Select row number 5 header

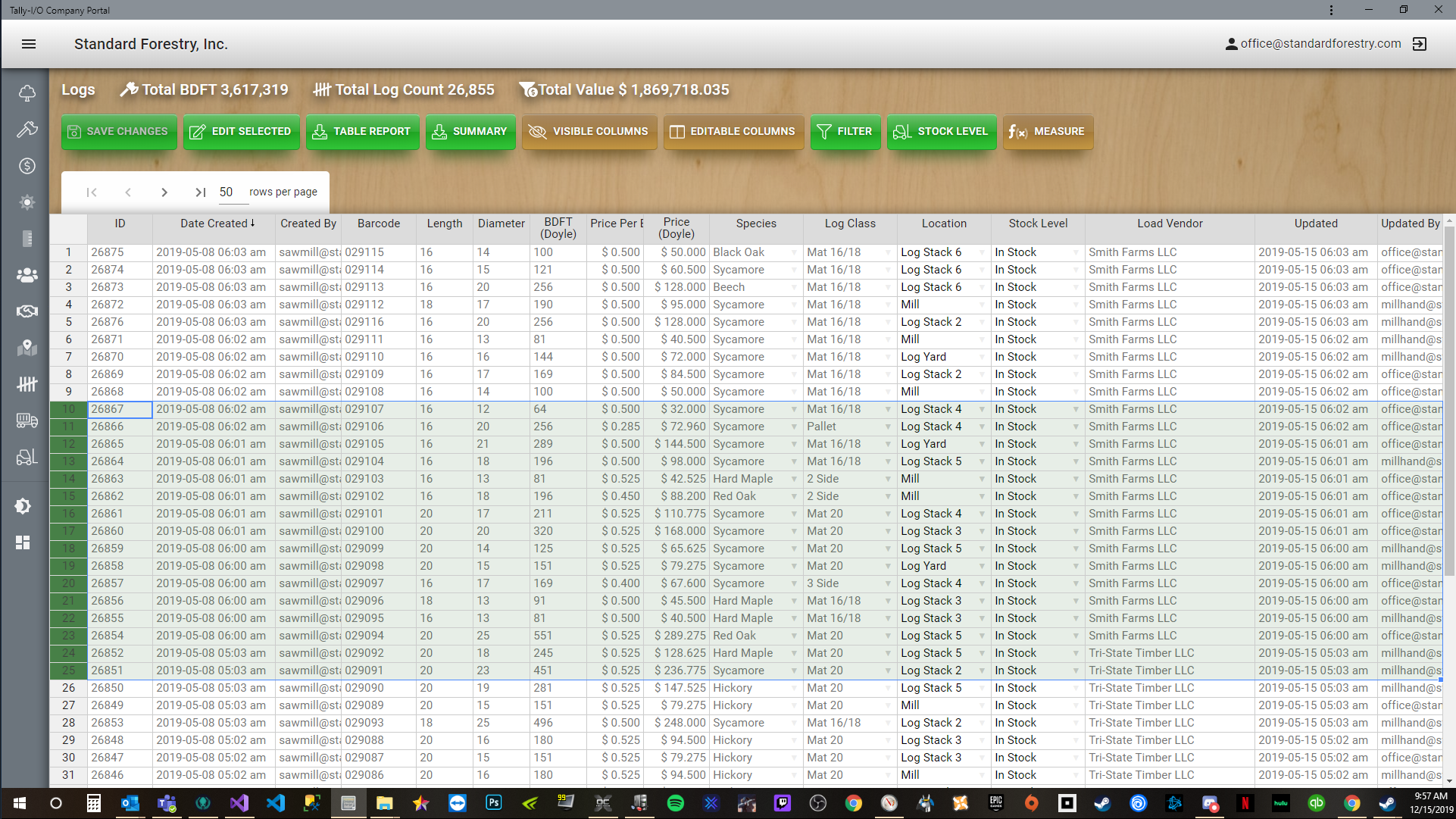point(68,322)
